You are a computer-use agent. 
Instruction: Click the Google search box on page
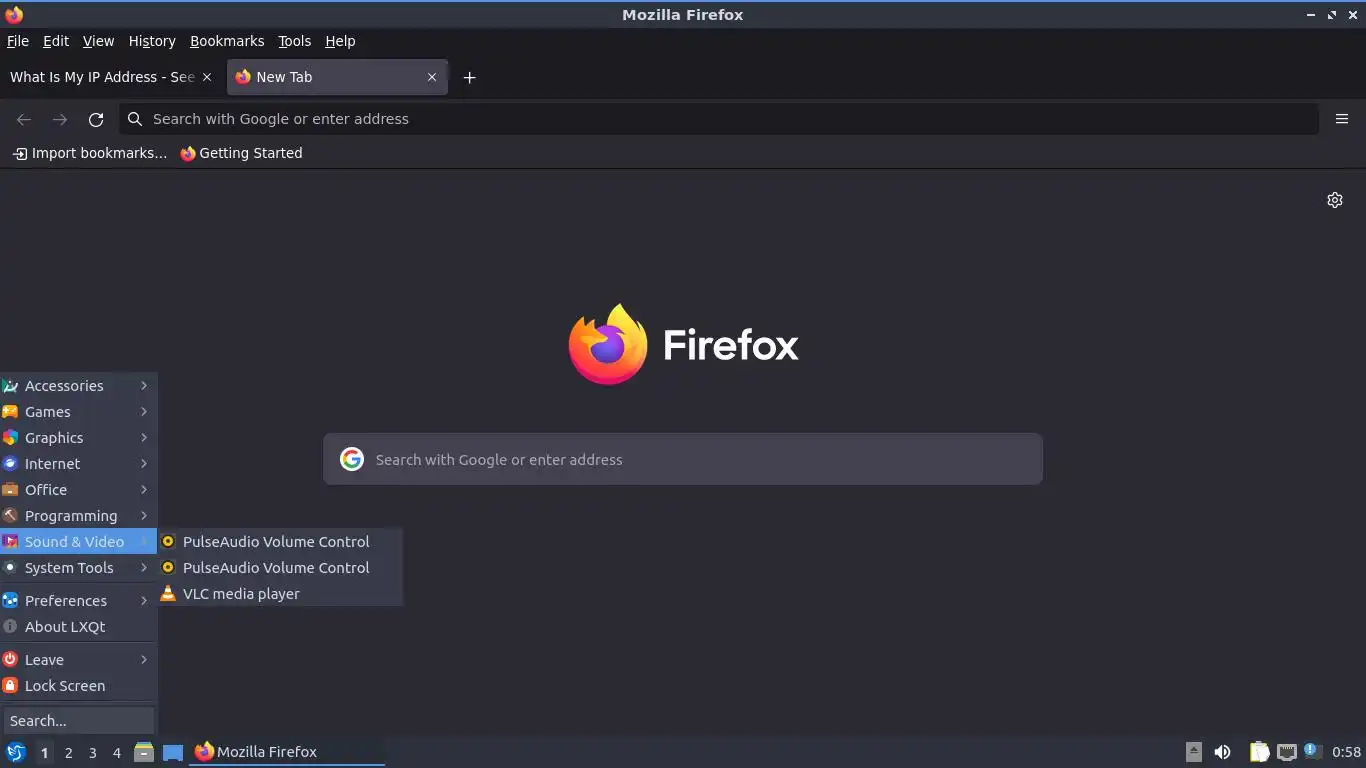[683, 460]
